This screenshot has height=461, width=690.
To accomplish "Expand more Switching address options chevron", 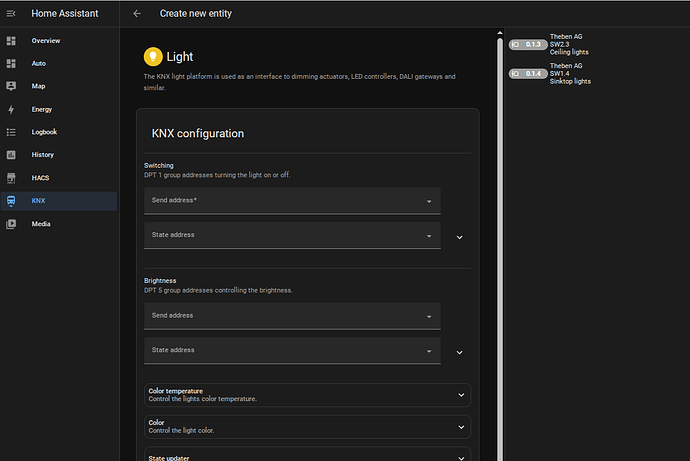I will (459, 238).
